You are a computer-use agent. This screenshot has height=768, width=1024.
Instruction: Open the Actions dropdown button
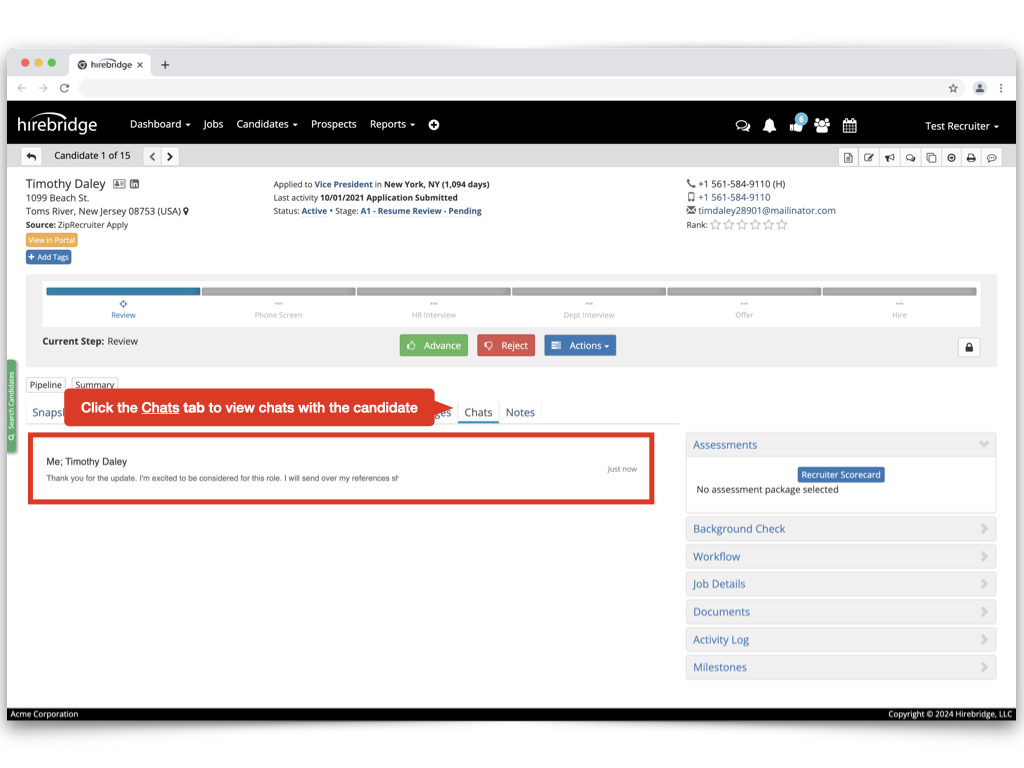click(580, 346)
